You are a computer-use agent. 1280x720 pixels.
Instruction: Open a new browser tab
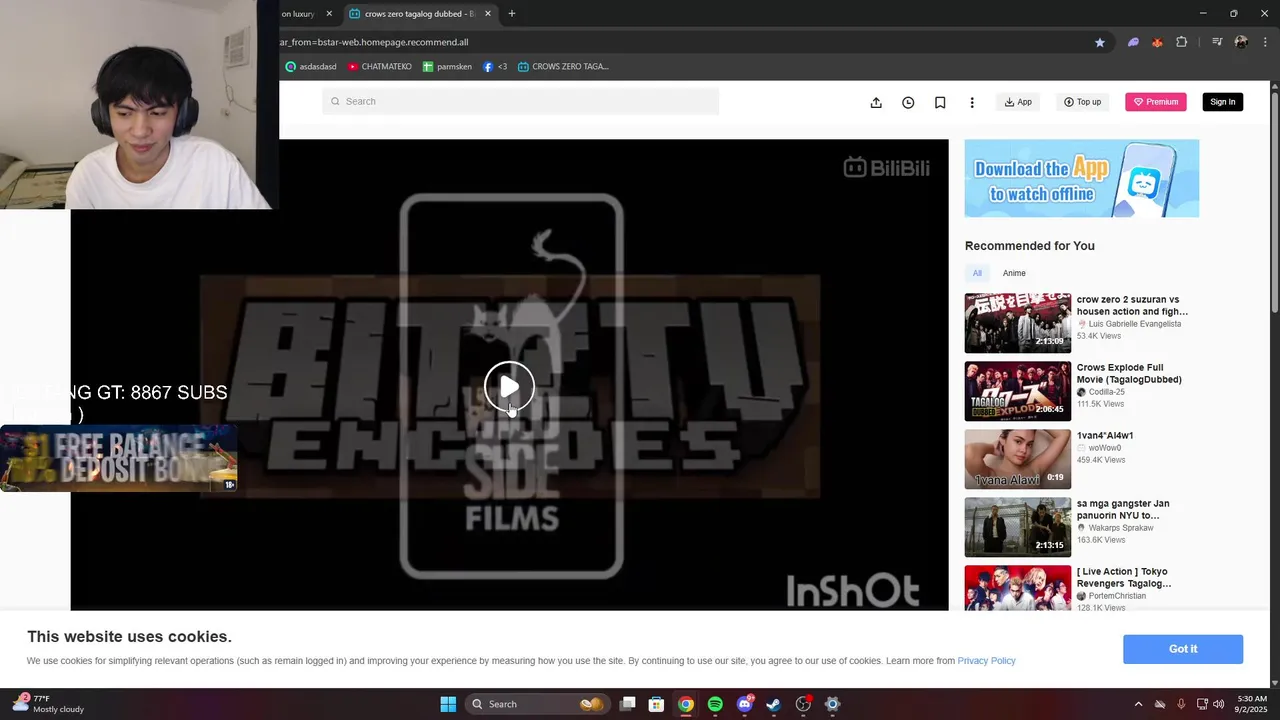click(x=512, y=14)
